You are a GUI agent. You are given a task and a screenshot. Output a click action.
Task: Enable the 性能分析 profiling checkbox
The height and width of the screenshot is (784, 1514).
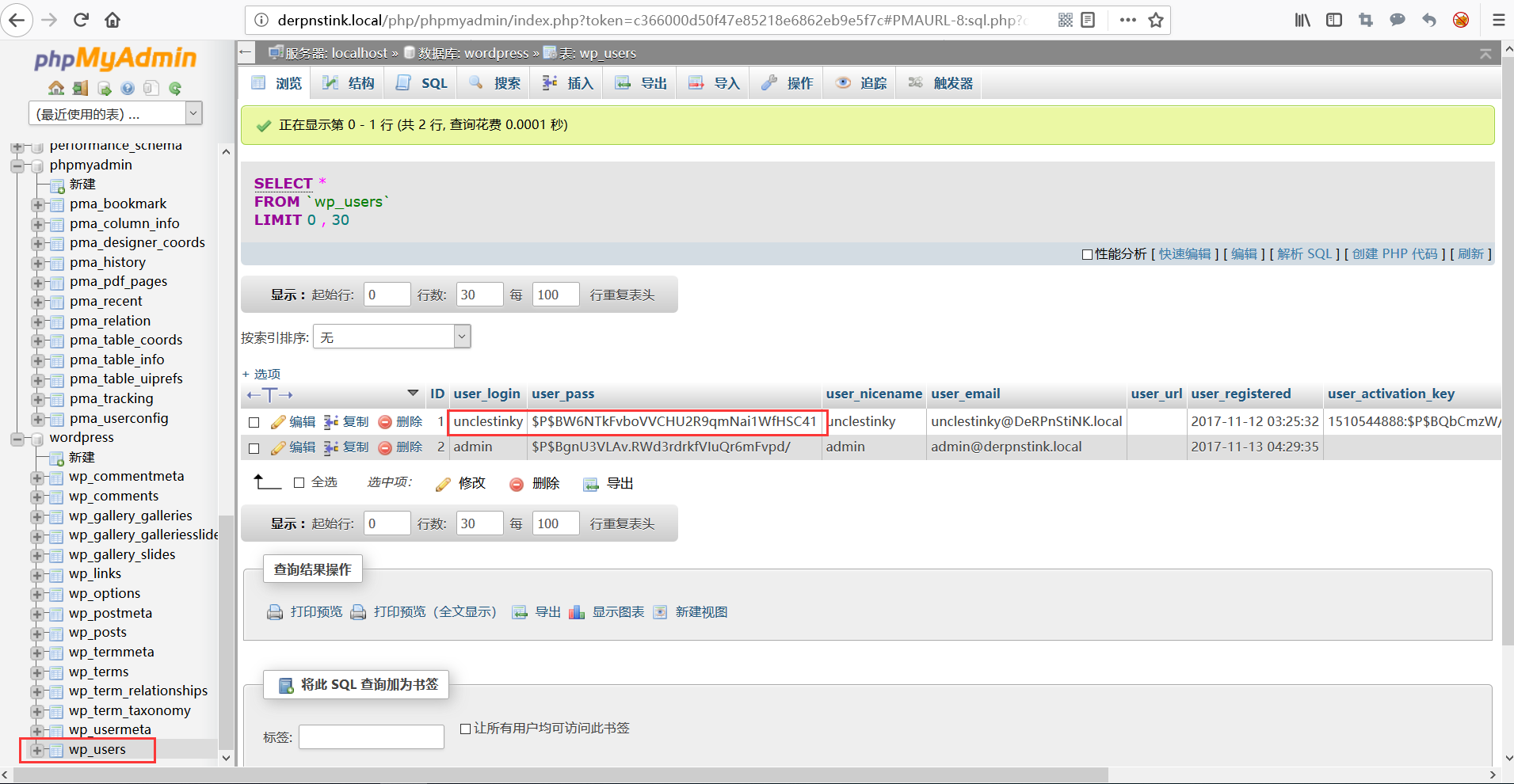click(x=1088, y=254)
